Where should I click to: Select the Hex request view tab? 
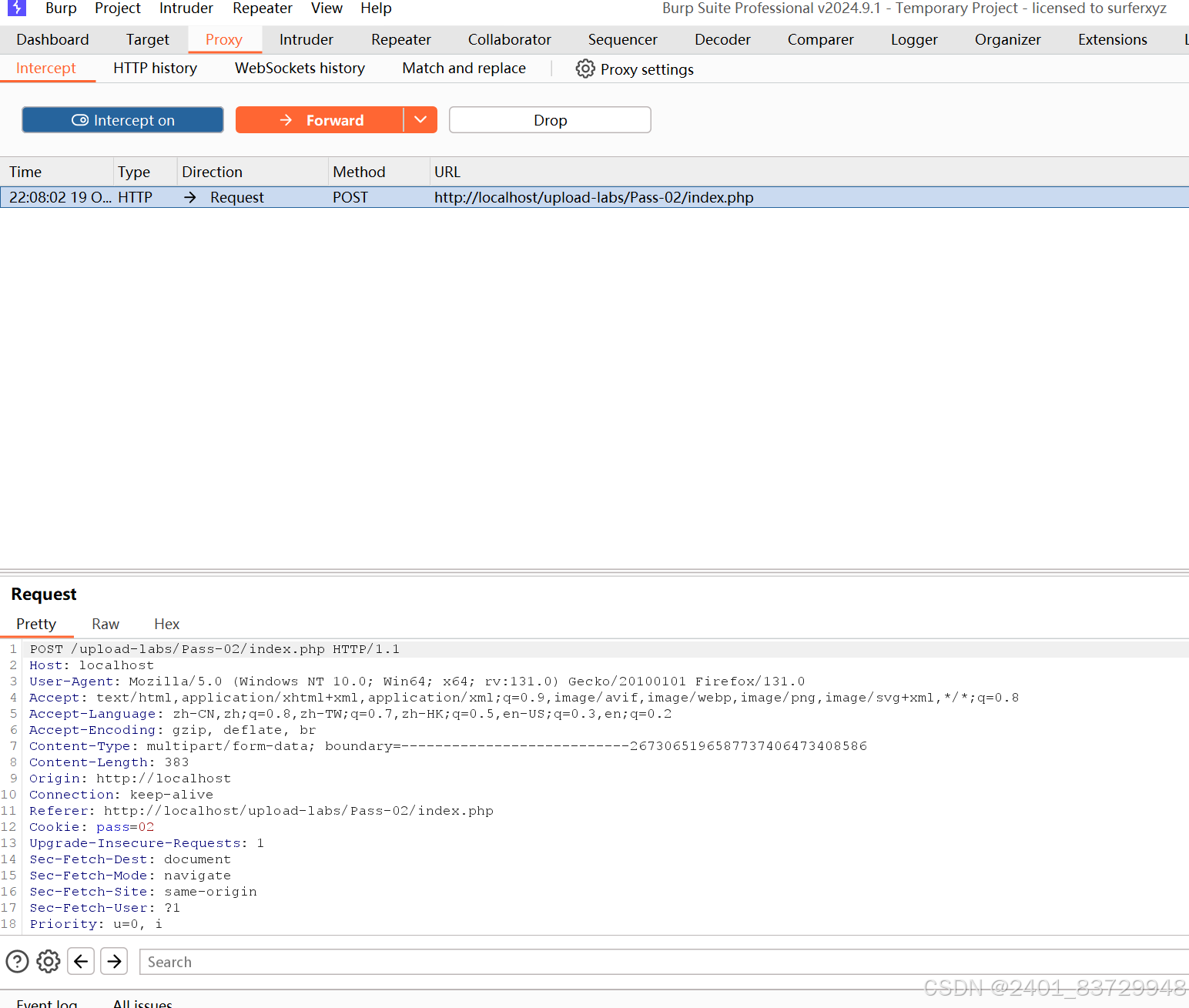(166, 624)
